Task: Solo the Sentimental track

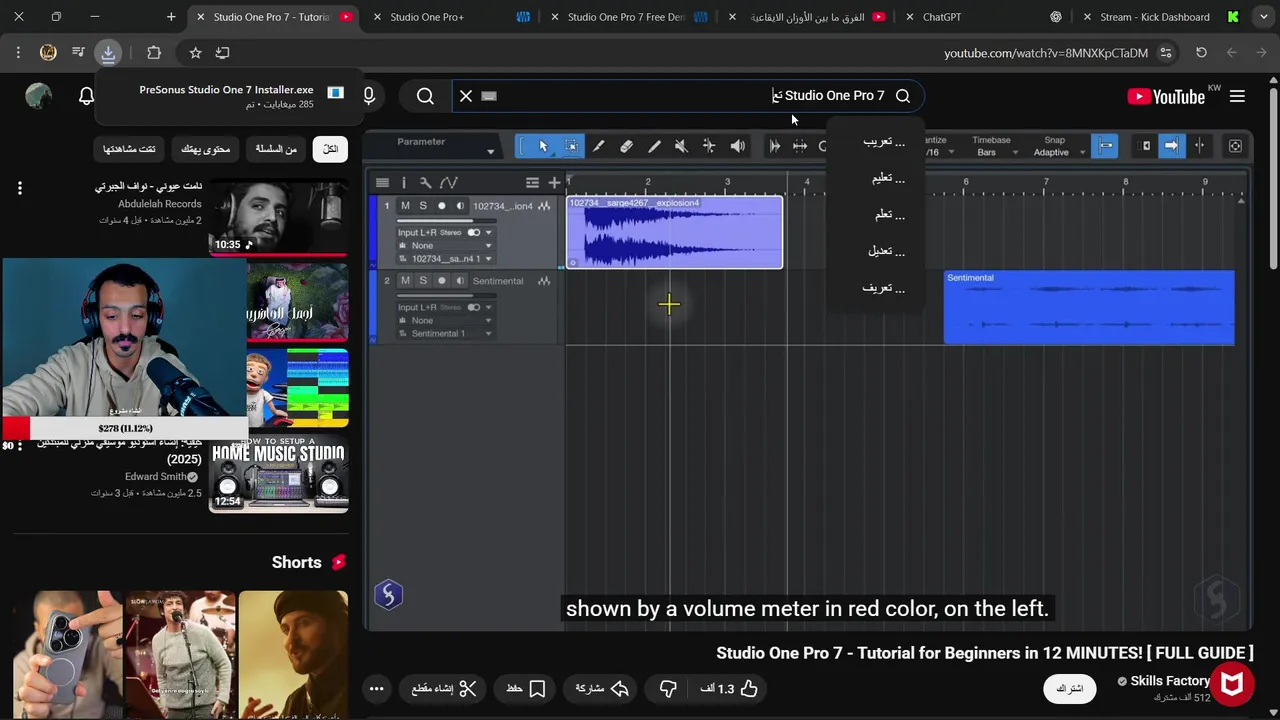Action: click(423, 281)
